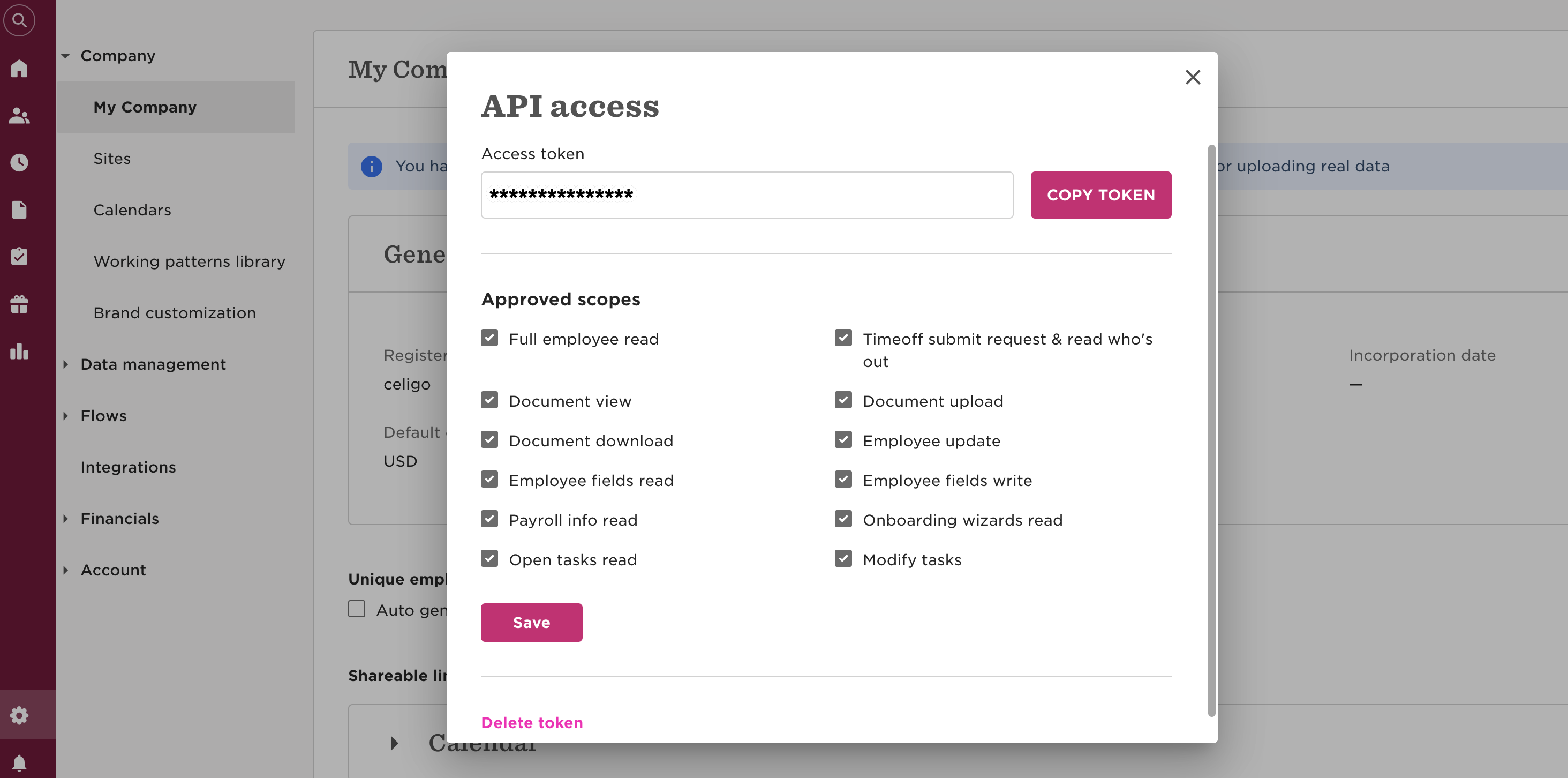This screenshot has height=778, width=1568.
Task: Open the People icon in the sidebar
Action: [x=19, y=115]
